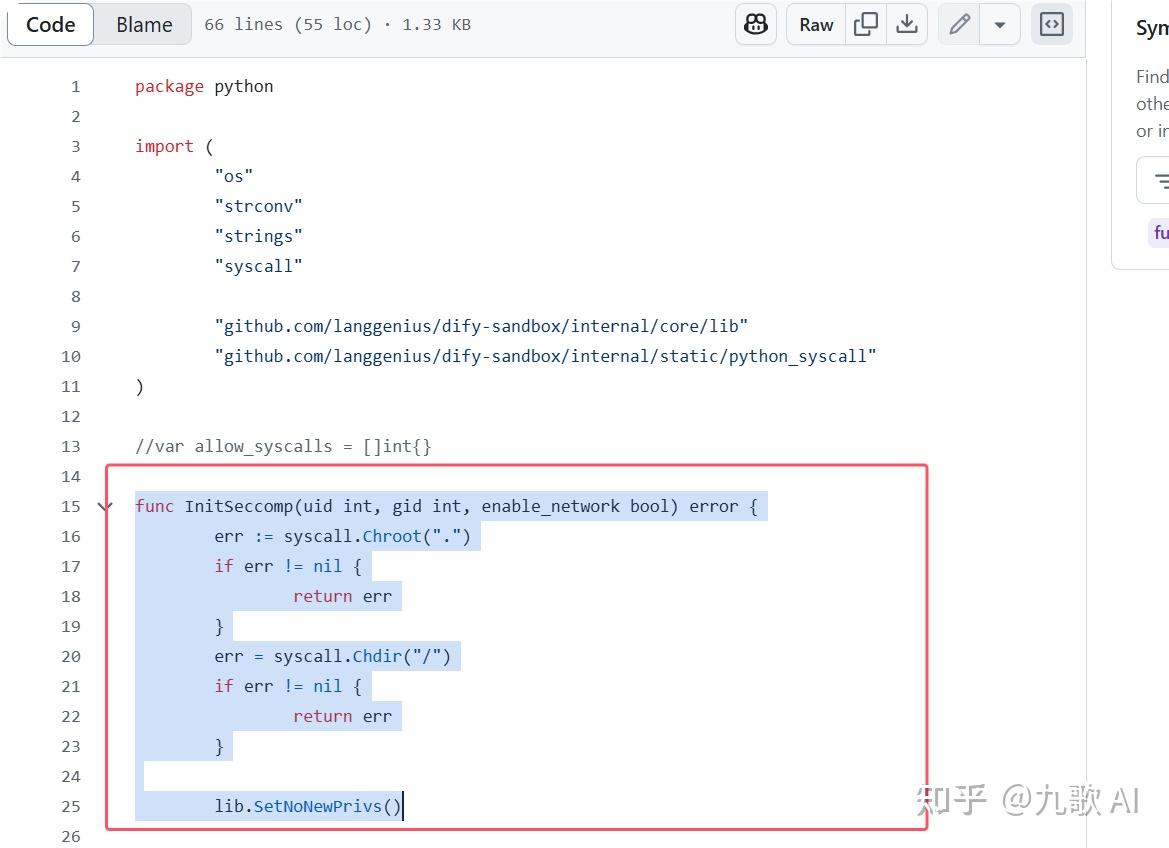Viewport: 1169px width, 848px height.
Task: Open the GitHub Copilot menu
Action: (x=755, y=24)
